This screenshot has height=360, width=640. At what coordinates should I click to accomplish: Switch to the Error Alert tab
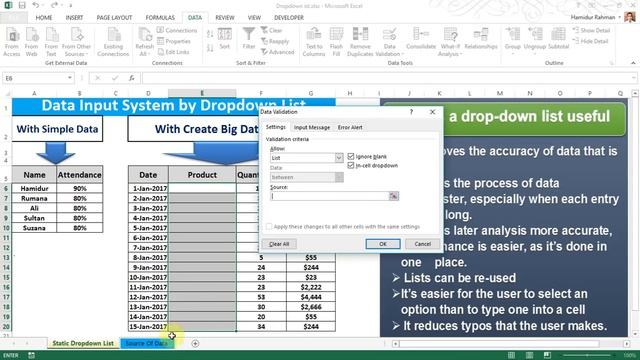(350, 127)
